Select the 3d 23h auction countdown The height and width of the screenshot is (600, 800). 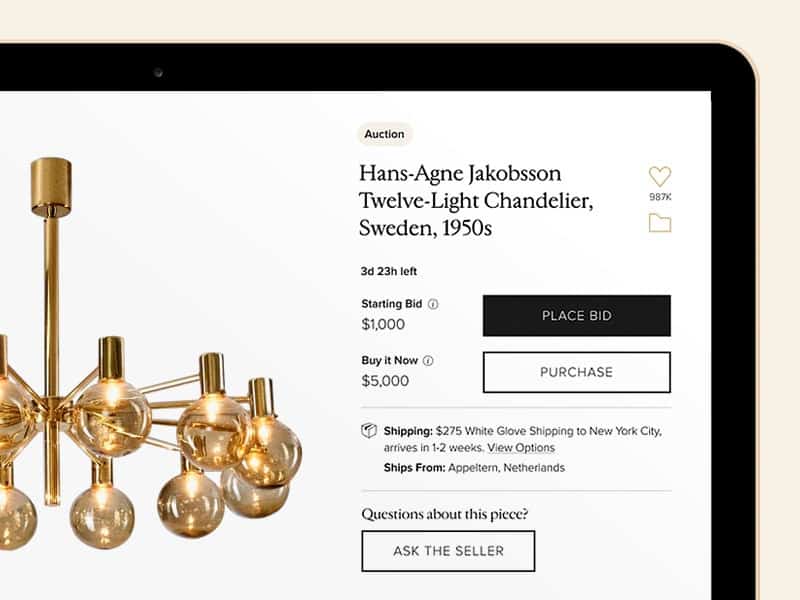point(388,270)
